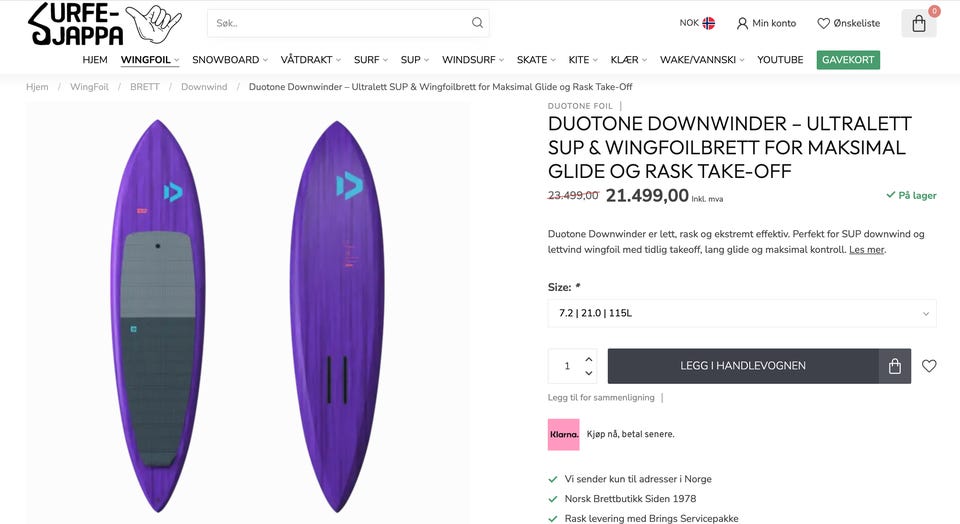Add product to wishlist heart icon

[929, 366]
